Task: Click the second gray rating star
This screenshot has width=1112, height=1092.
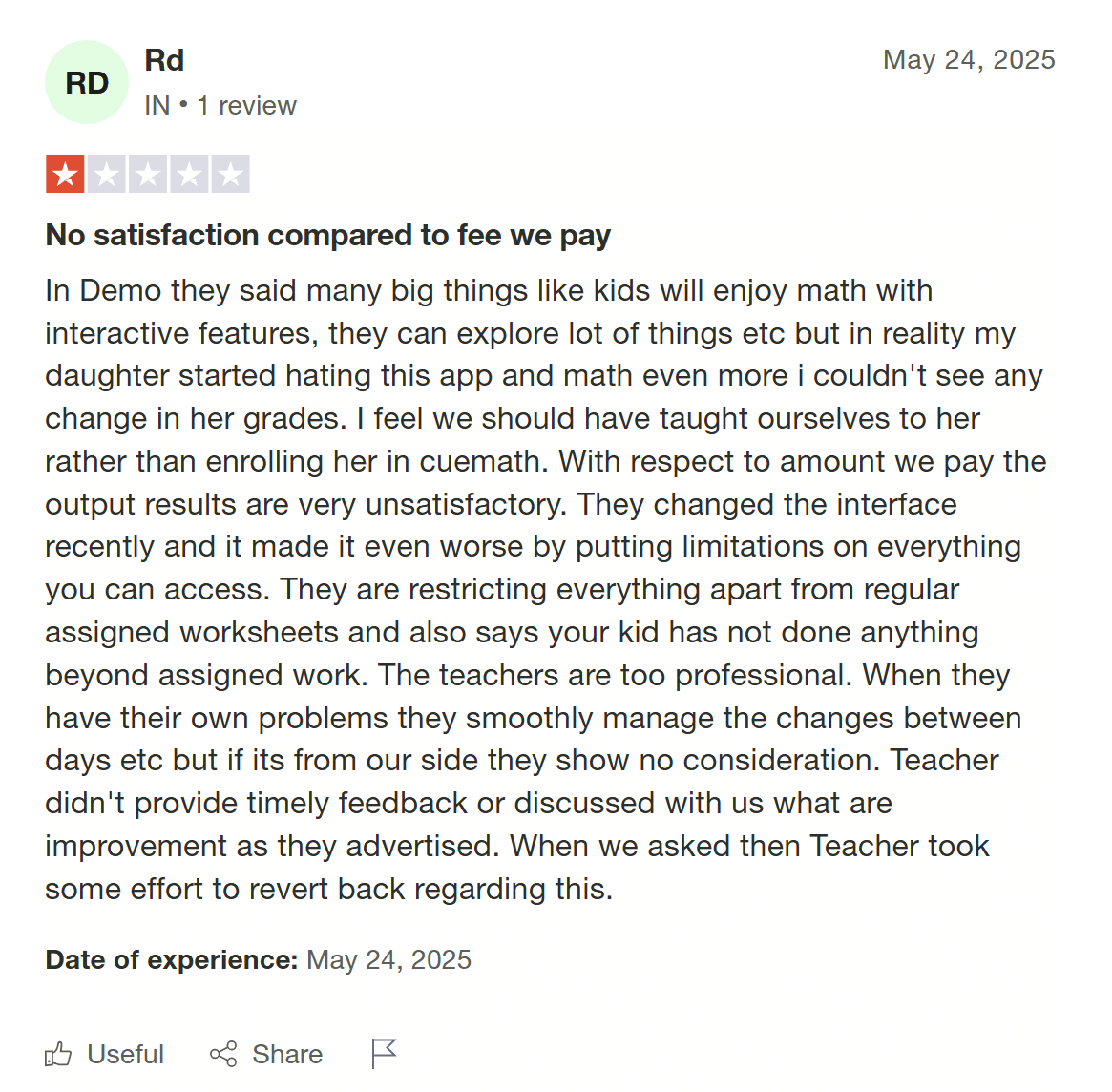Action: [106, 173]
